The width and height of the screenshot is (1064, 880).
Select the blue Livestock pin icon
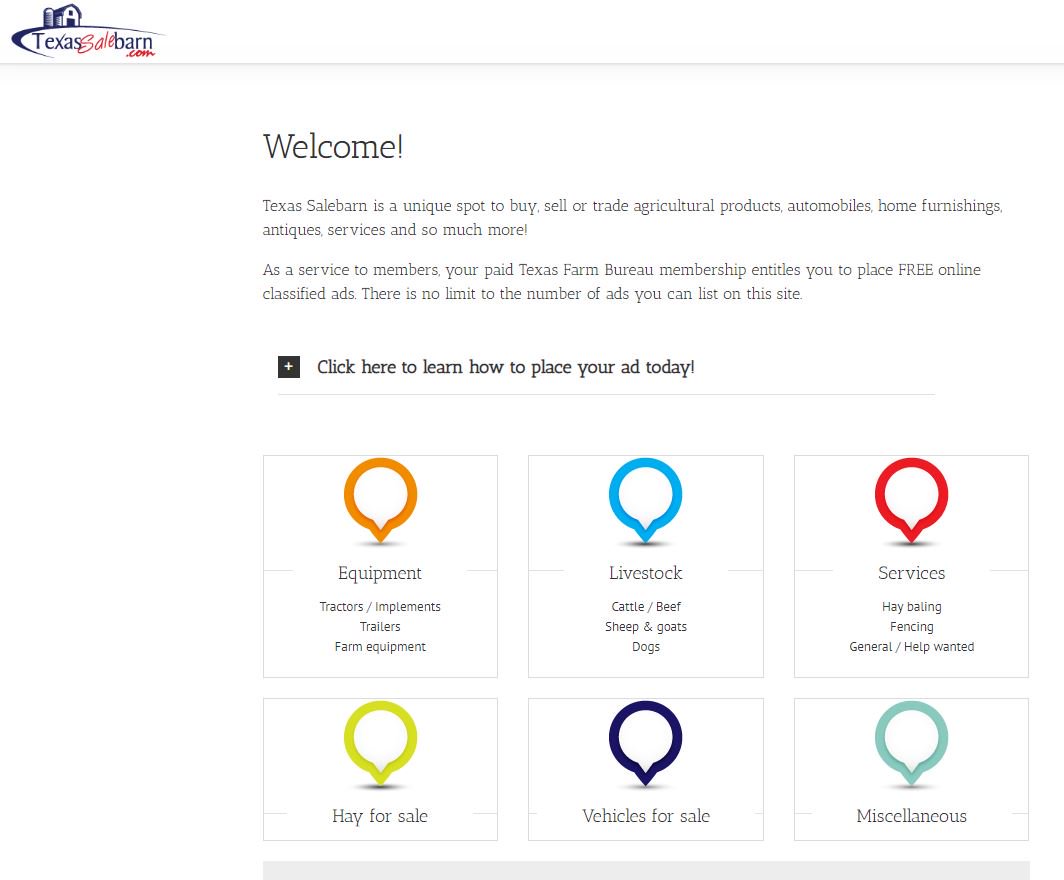coord(645,501)
